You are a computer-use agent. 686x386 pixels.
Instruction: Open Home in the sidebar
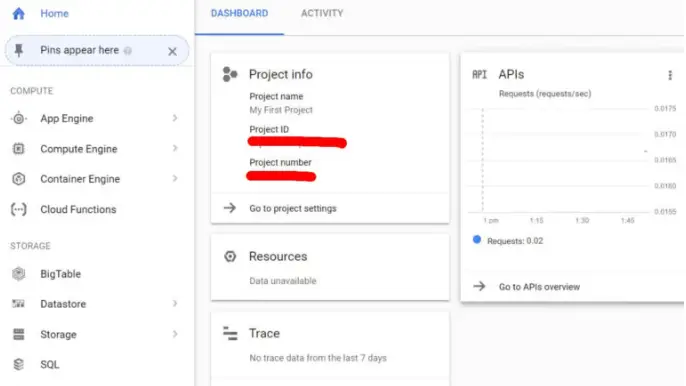click(x=54, y=14)
